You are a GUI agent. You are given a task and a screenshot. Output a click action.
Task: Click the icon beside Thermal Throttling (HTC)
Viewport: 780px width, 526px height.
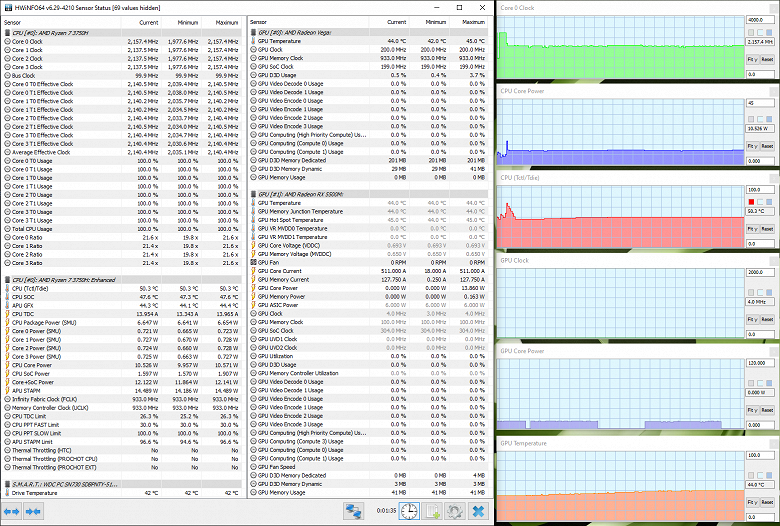click(x=7, y=450)
